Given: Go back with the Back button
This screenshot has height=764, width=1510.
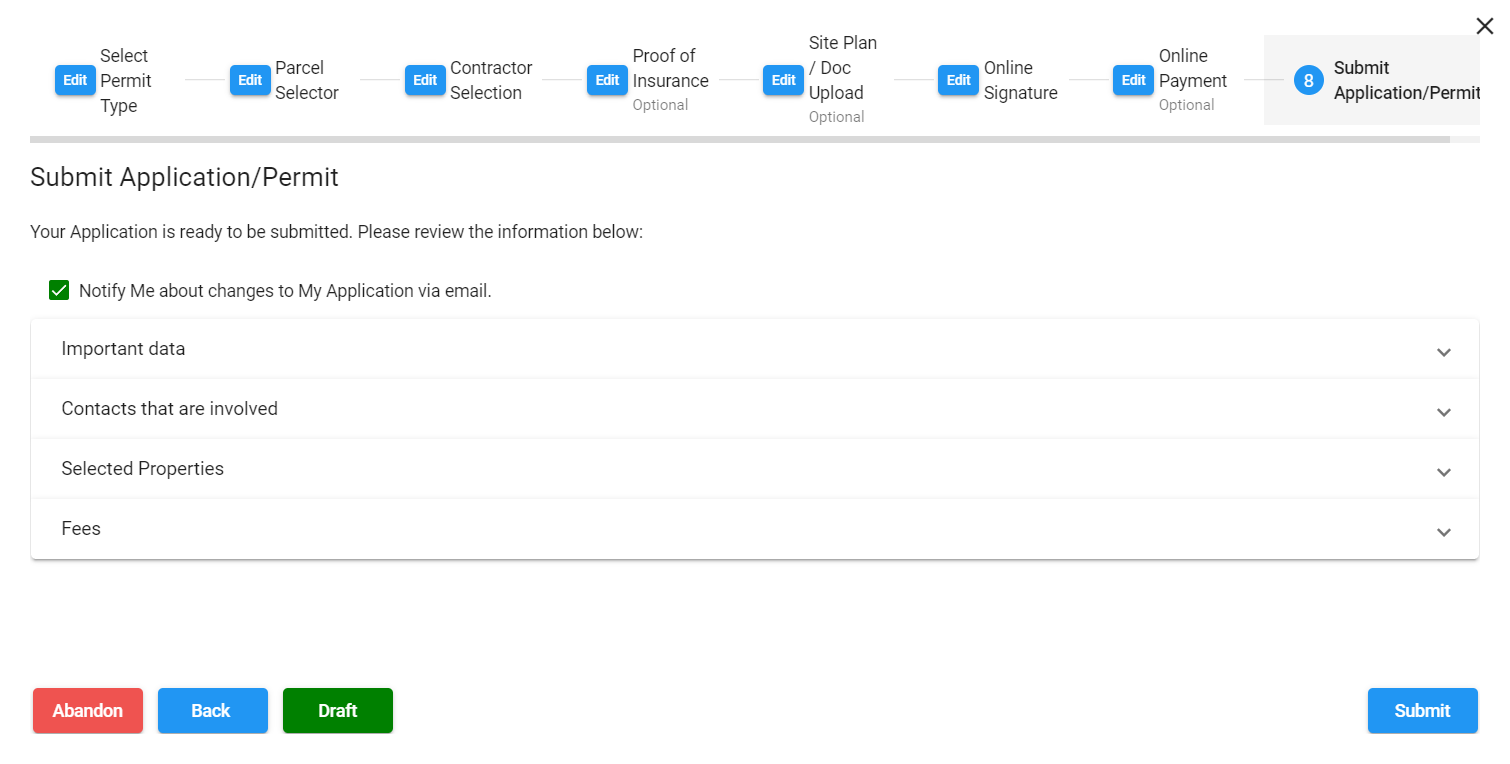Looking at the screenshot, I should (213, 711).
